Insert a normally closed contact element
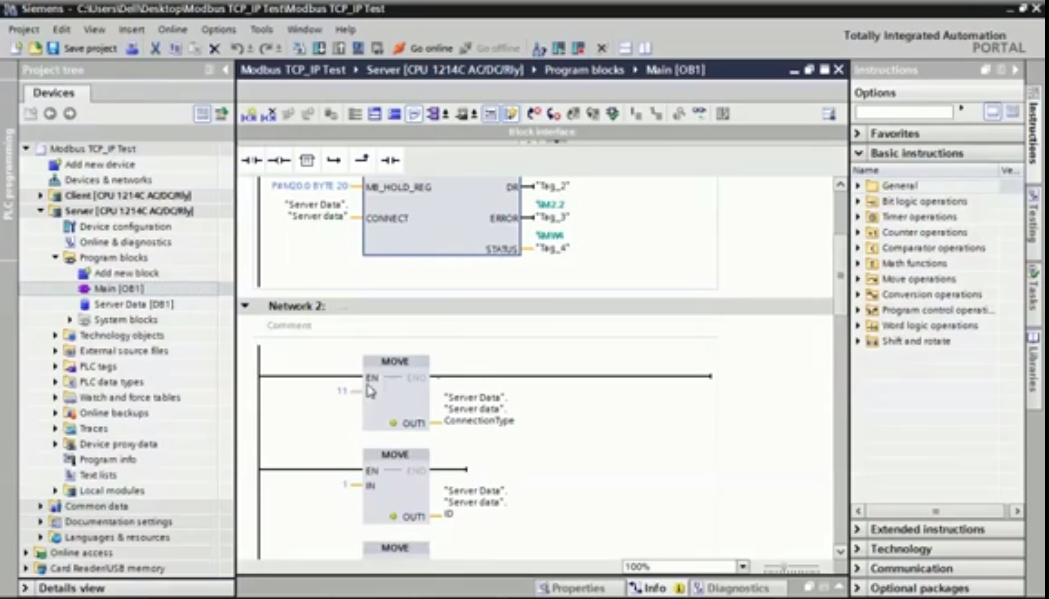This screenshot has width=1049, height=599. 279,159
